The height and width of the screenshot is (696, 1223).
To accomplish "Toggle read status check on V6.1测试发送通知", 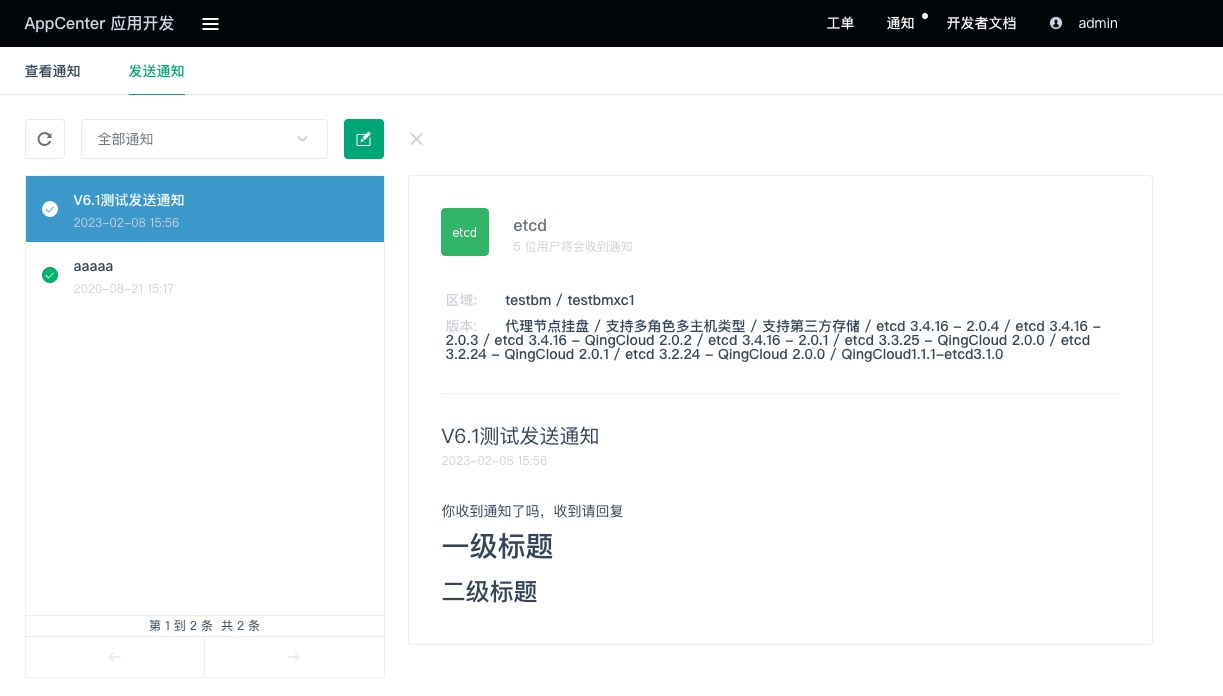I will (x=50, y=209).
